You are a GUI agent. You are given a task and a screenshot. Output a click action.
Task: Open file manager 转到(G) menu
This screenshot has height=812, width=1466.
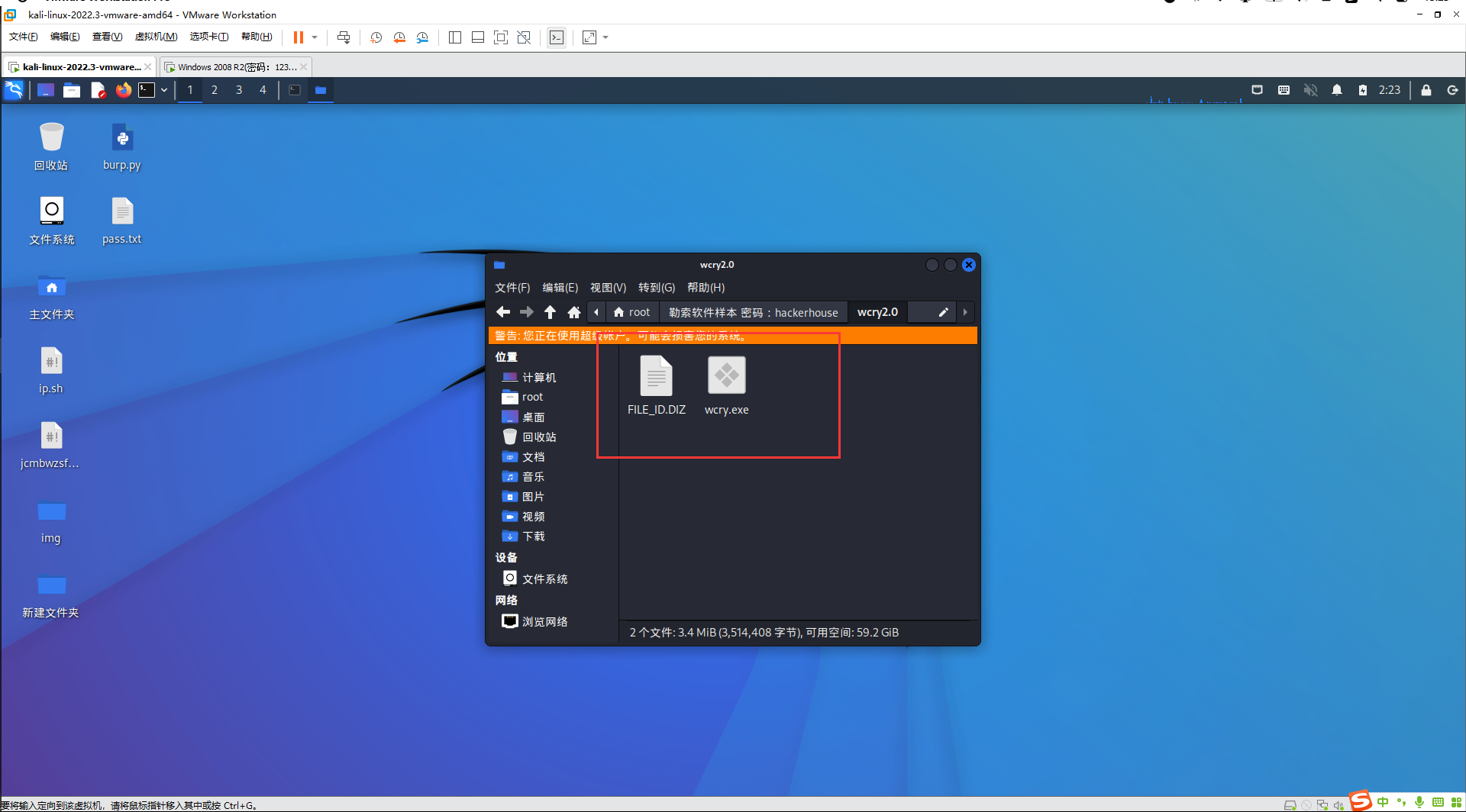657,288
